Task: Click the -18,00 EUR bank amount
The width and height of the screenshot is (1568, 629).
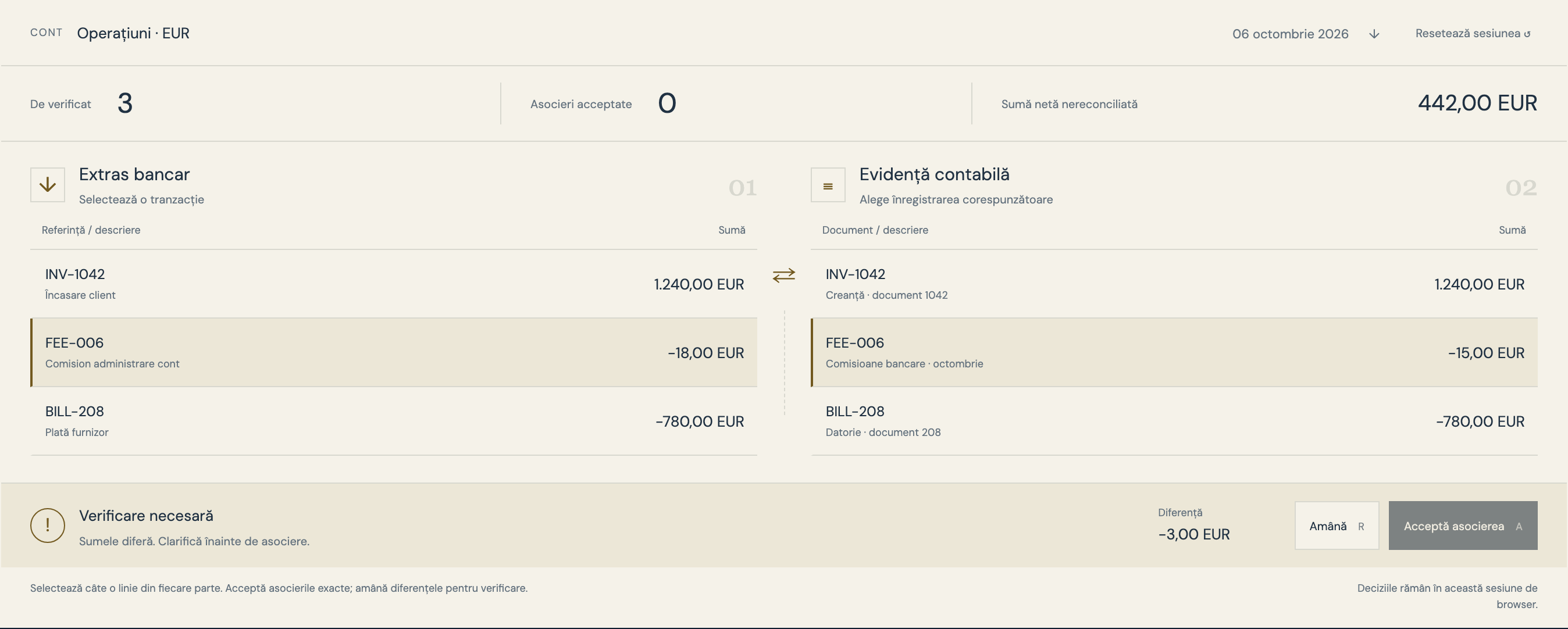Action: [x=705, y=353]
